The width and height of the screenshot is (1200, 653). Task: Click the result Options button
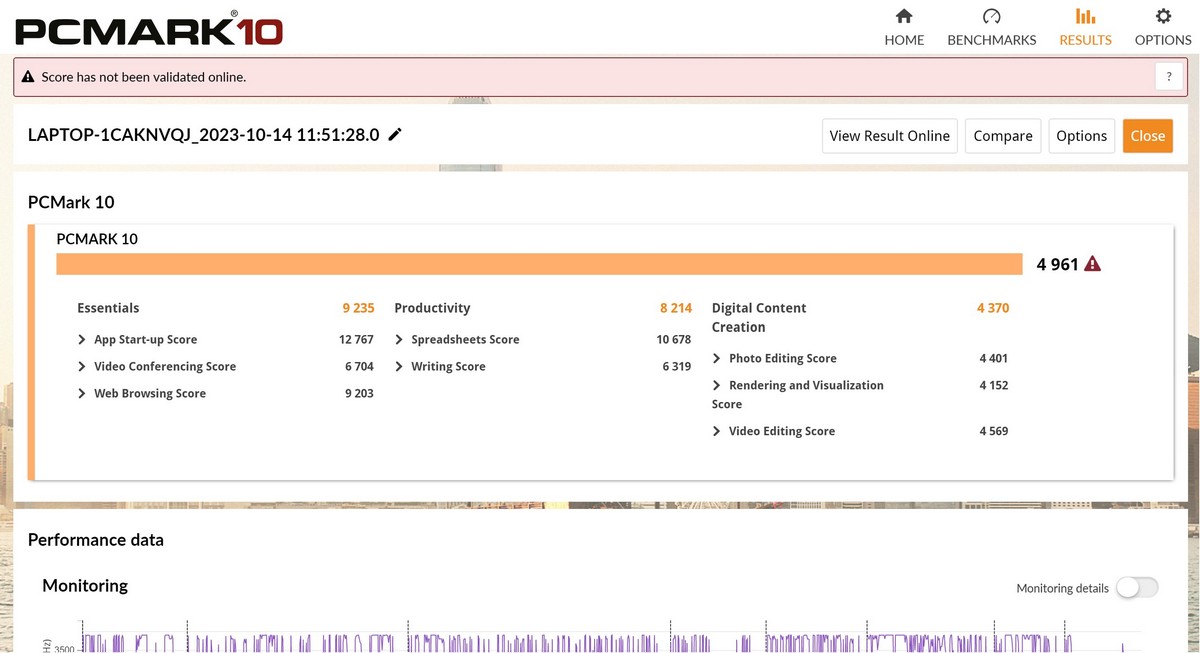[1082, 136]
